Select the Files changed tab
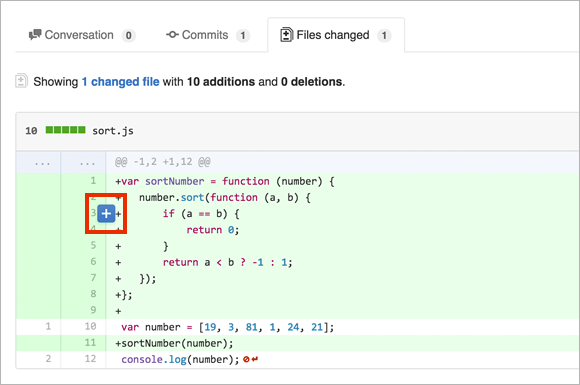 335,35
